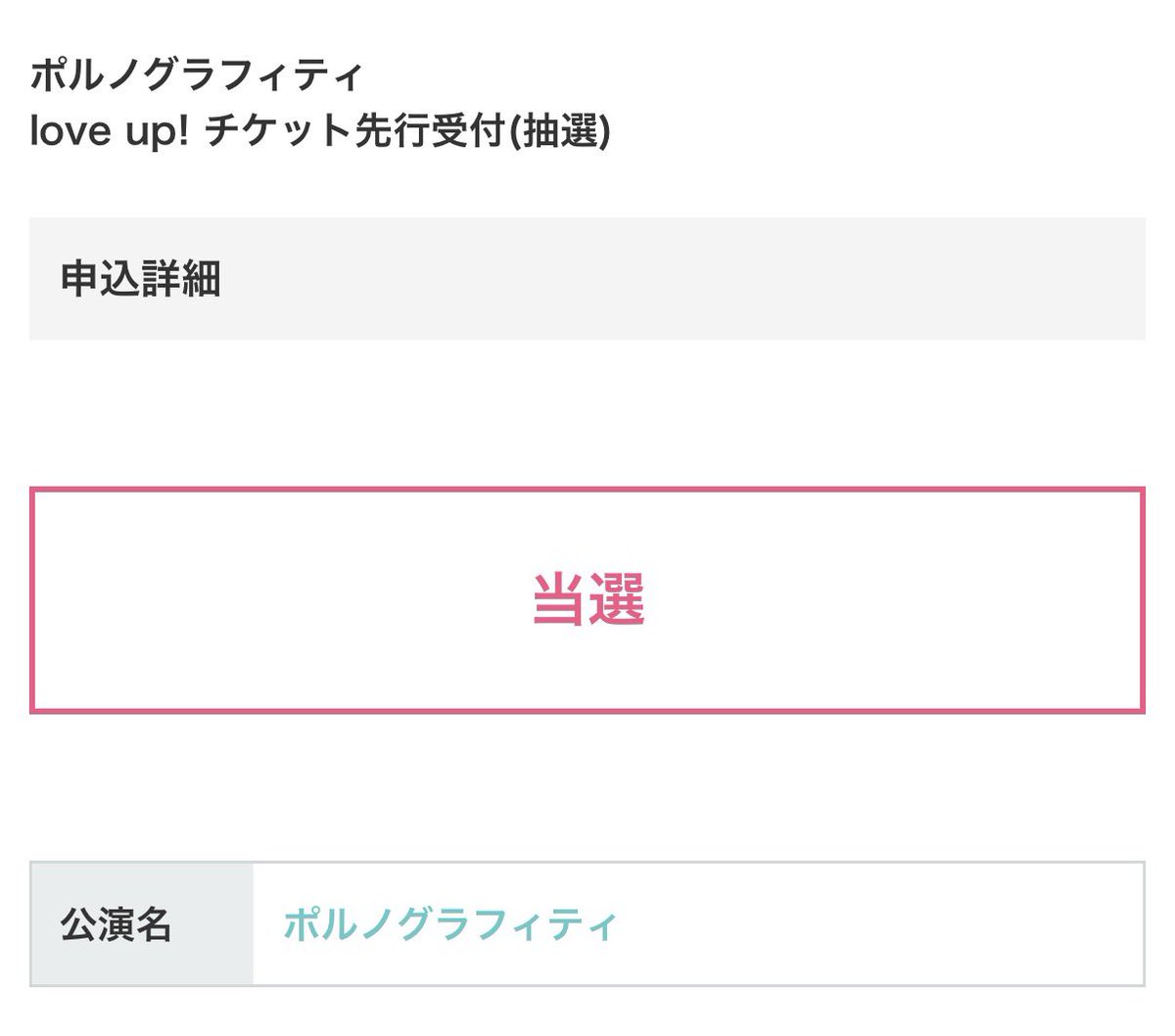The width and height of the screenshot is (1175, 1036).
Task: Open the teal ポルノグラフィティ performance name link
Action: pyautogui.click(x=450, y=924)
